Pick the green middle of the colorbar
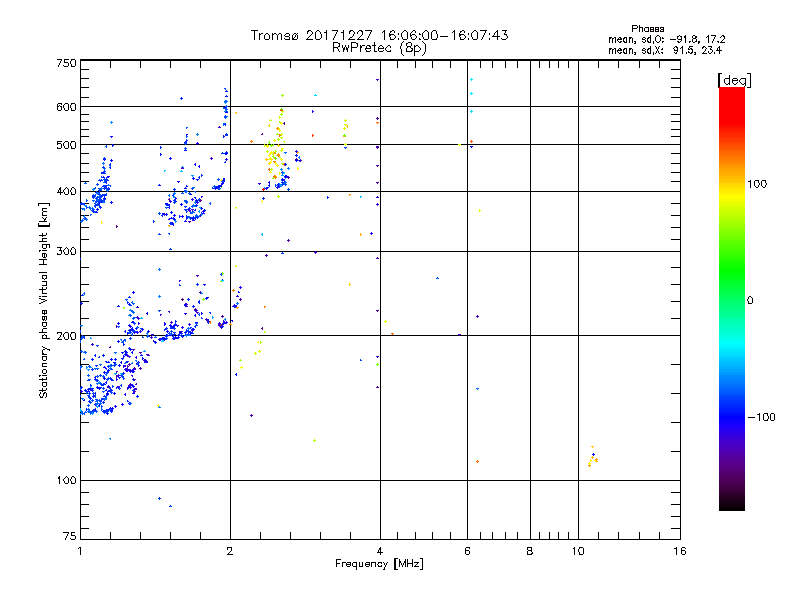Viewport: 800px width, 600px height. (732, 270)
